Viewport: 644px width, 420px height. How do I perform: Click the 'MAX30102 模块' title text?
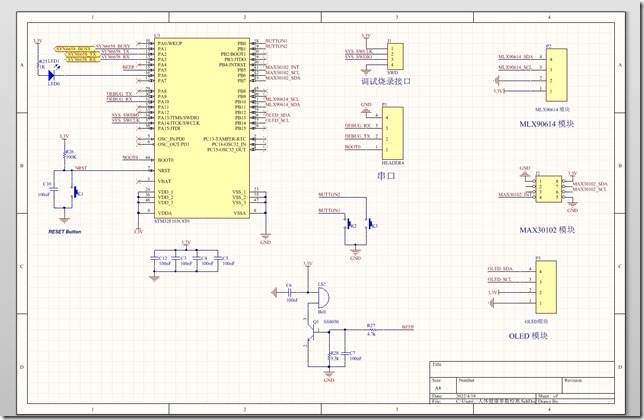click(547, 230)
